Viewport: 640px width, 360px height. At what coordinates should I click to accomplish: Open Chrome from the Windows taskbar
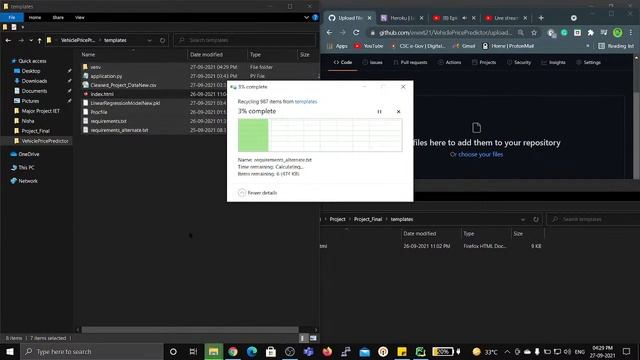tap(233, 351)
